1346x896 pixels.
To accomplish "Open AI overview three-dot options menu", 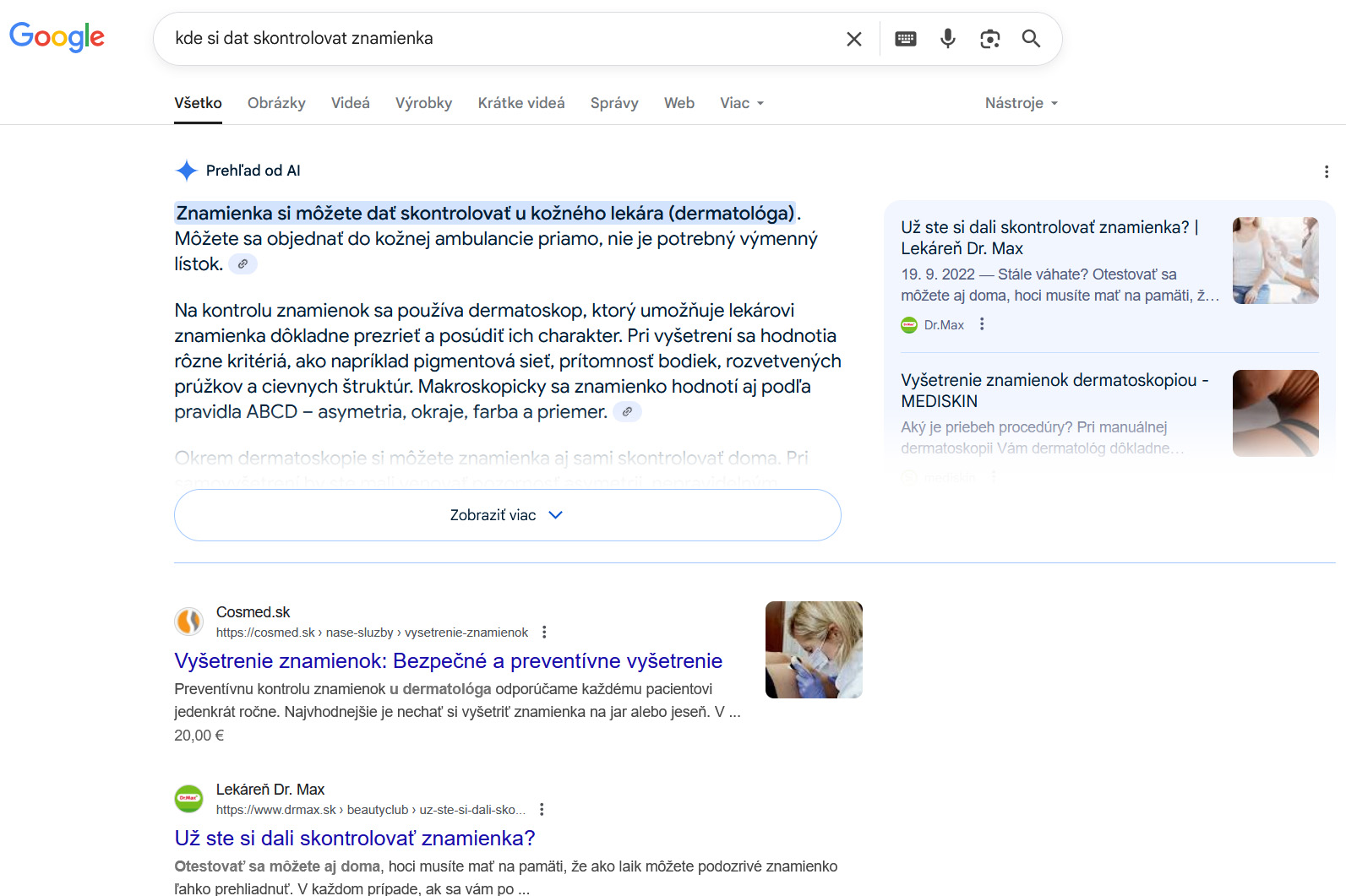I will coord(1326,172).
